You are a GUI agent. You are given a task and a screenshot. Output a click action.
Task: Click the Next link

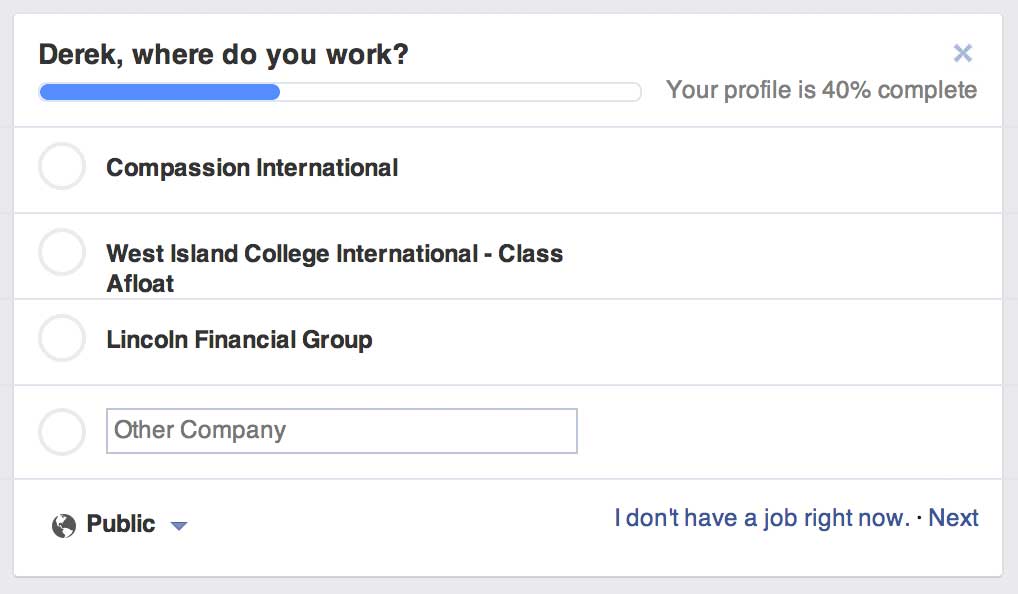tap(953, 518)
